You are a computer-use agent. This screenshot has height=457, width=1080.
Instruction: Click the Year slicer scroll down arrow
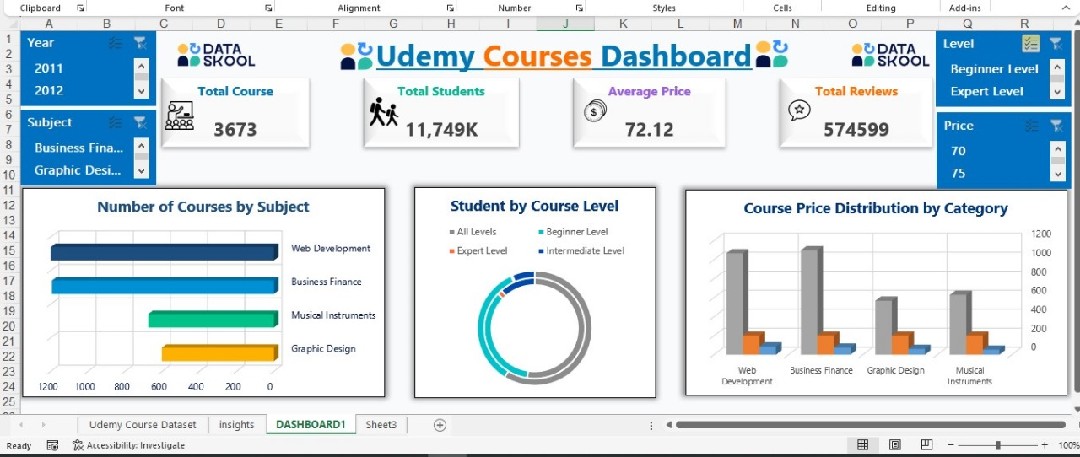click(141, 90)
